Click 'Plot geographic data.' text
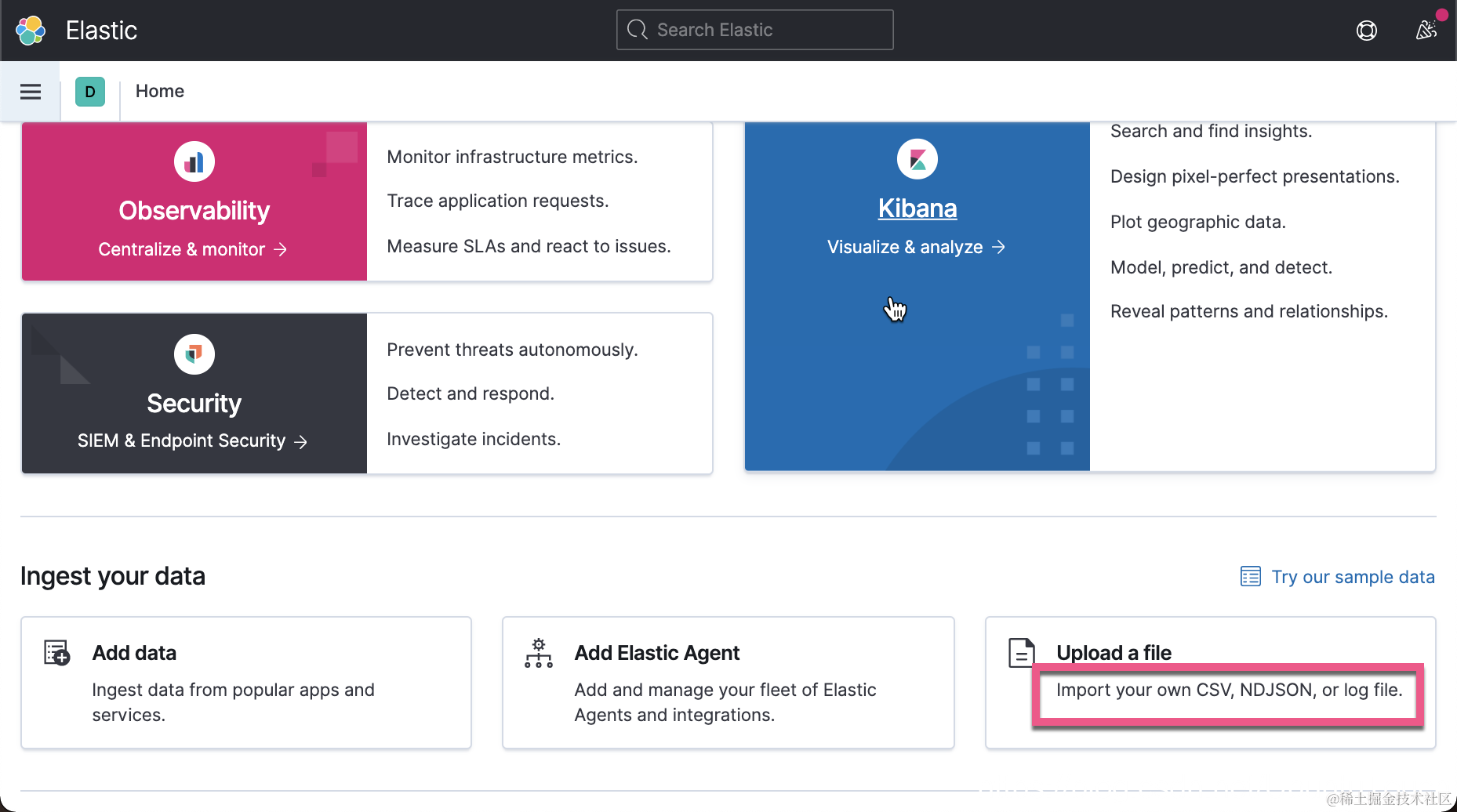Screen dimensions: 1457x812 1198,222
